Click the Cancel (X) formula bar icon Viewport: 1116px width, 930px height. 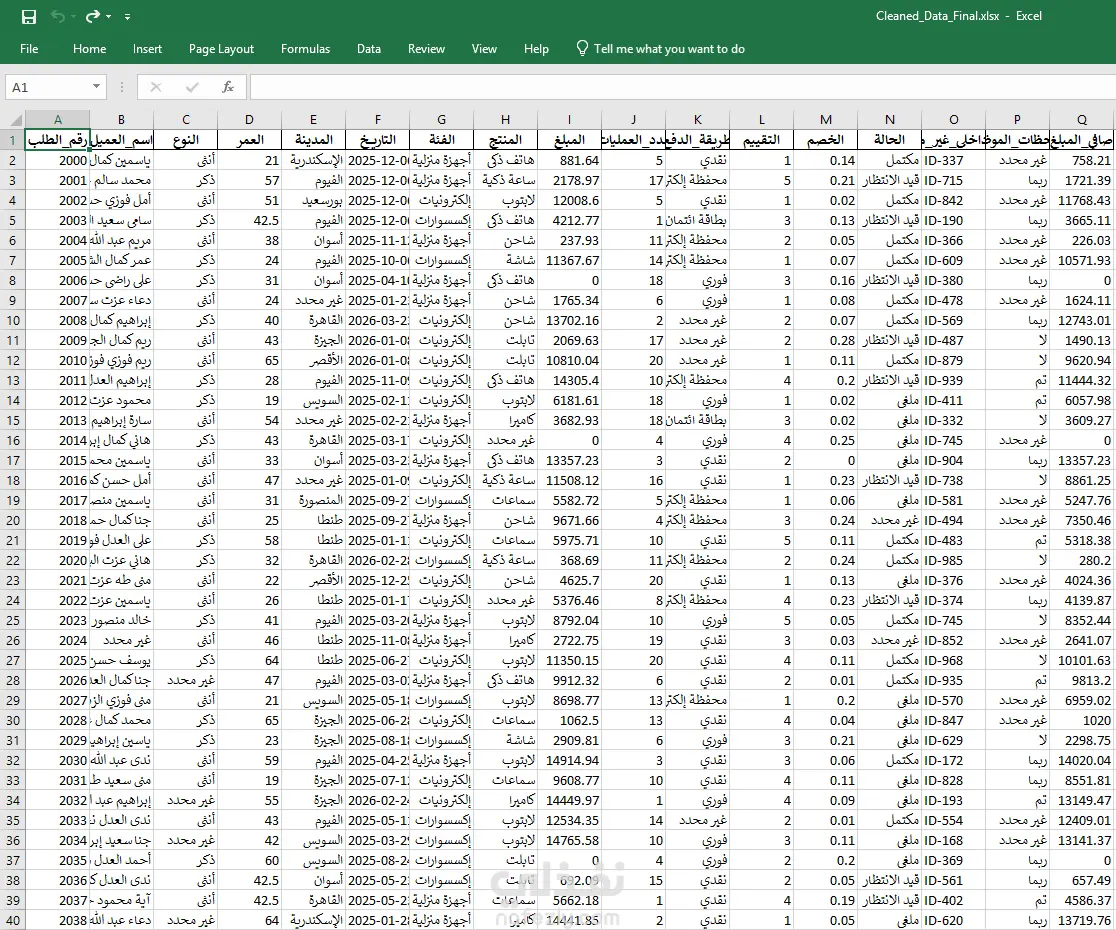click(156, 88)
